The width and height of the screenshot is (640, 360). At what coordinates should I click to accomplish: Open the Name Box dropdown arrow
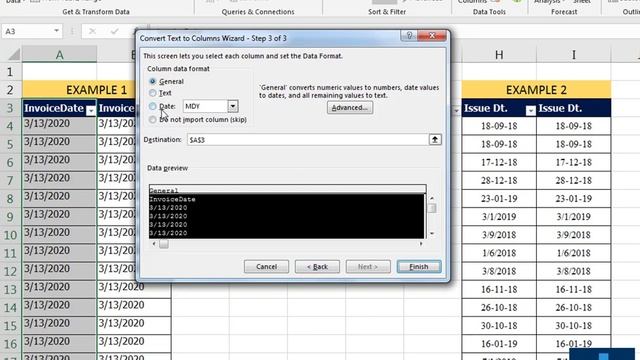56,31
